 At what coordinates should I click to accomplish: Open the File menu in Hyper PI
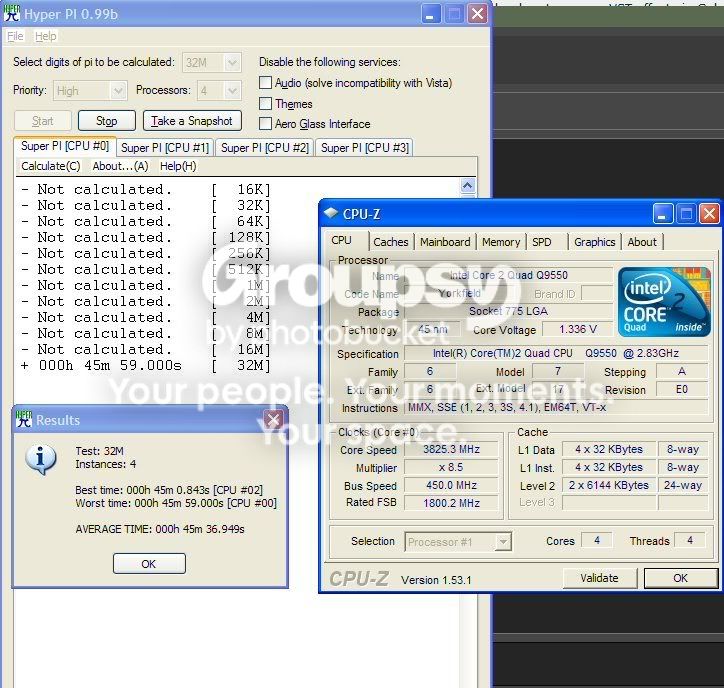15,36
